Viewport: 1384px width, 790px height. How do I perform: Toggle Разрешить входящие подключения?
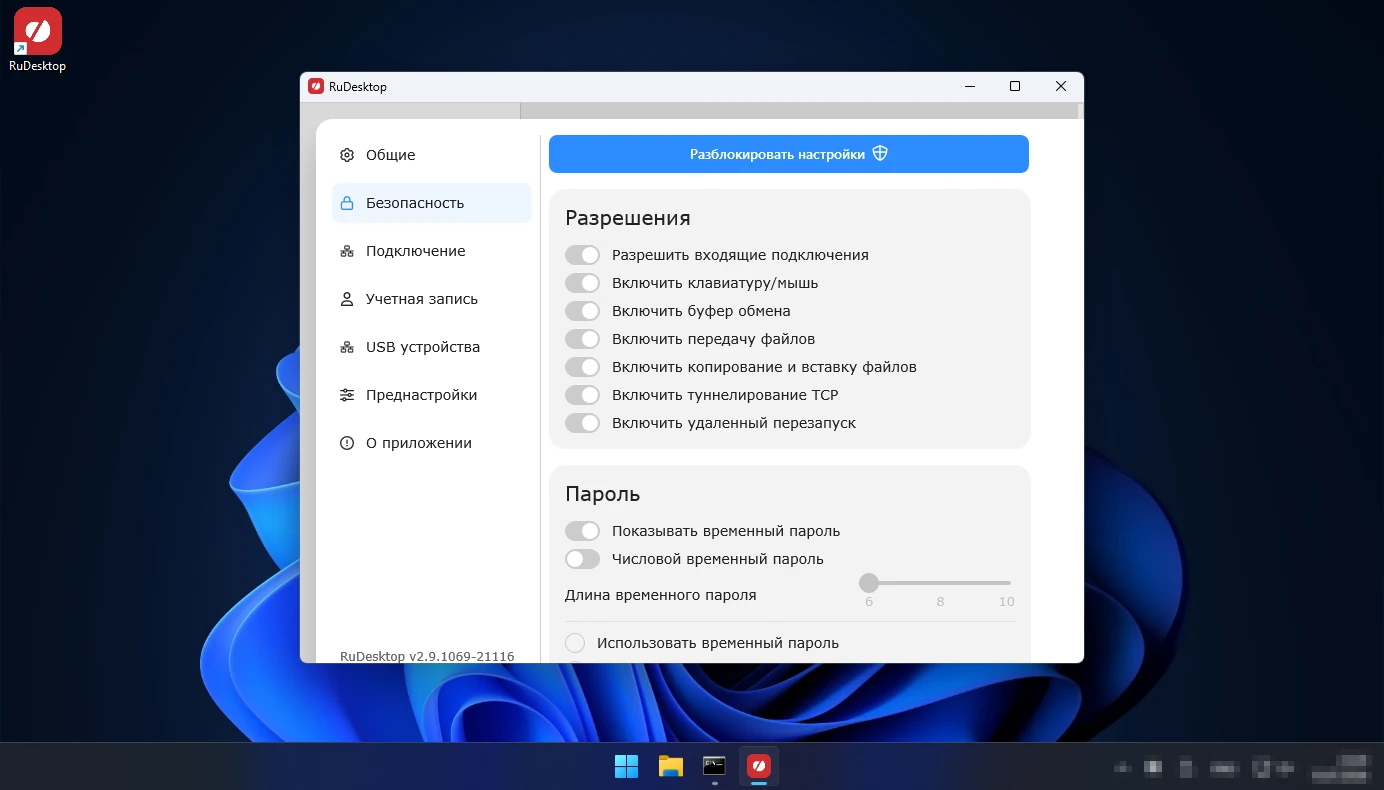pyautogui.click(x=582, y=255)
